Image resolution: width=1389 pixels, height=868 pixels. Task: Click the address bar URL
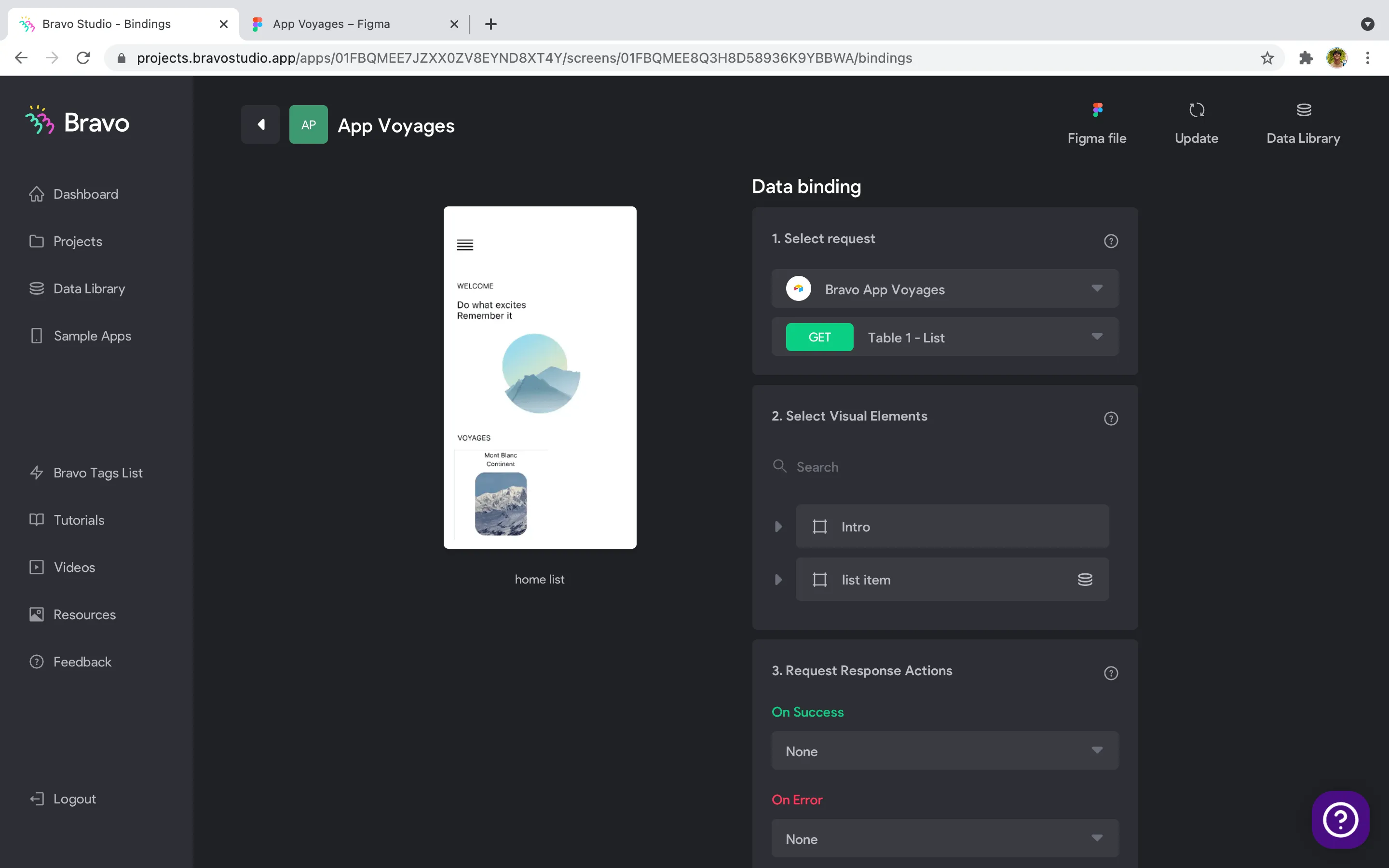pos(524,58)
